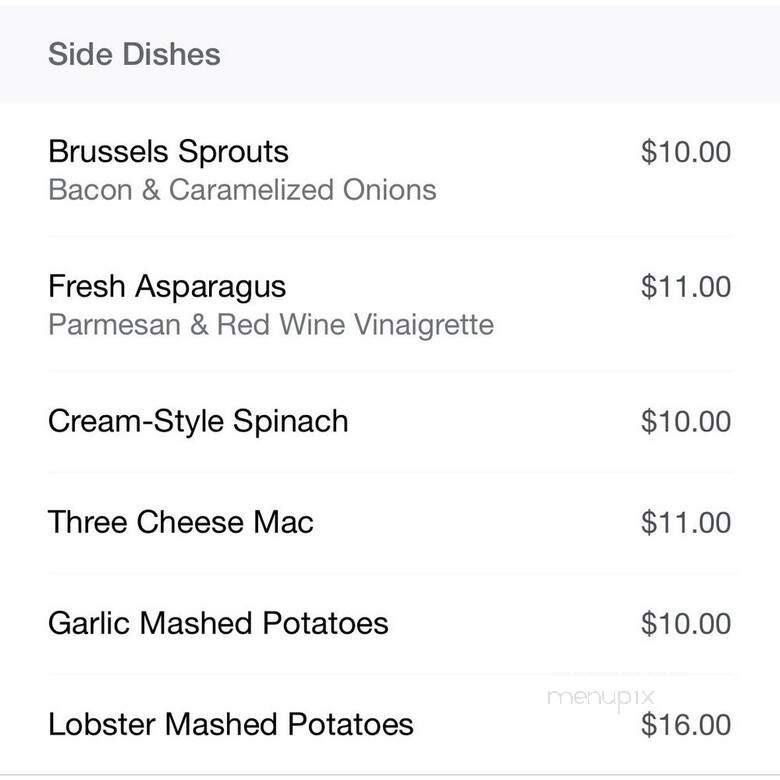Click the $10.00 price for Garlic Mashed Potatoes
The height and width of the screenshot is (780, 780).
point(686,623)
